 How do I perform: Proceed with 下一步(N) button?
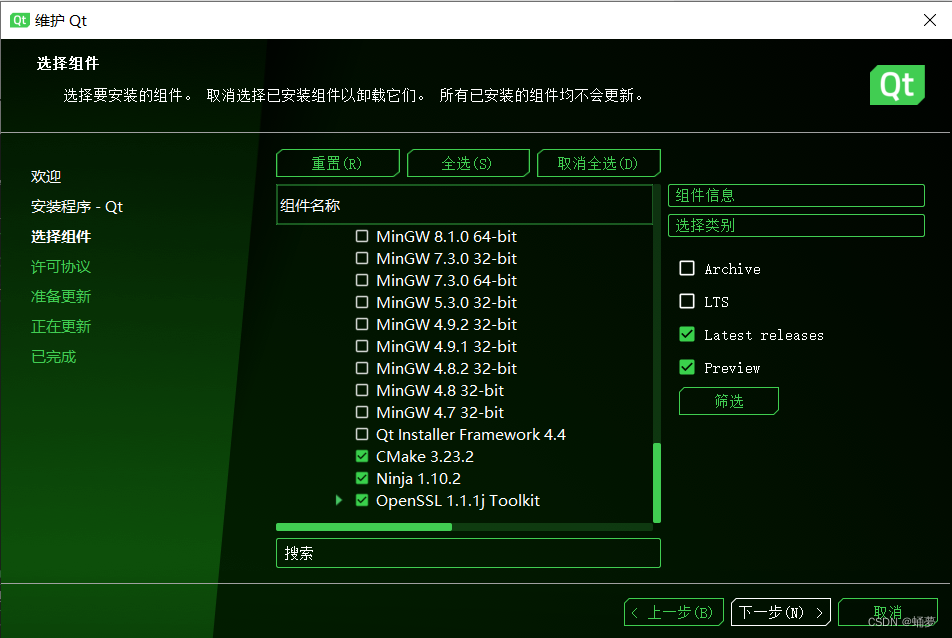click(781, 613)
